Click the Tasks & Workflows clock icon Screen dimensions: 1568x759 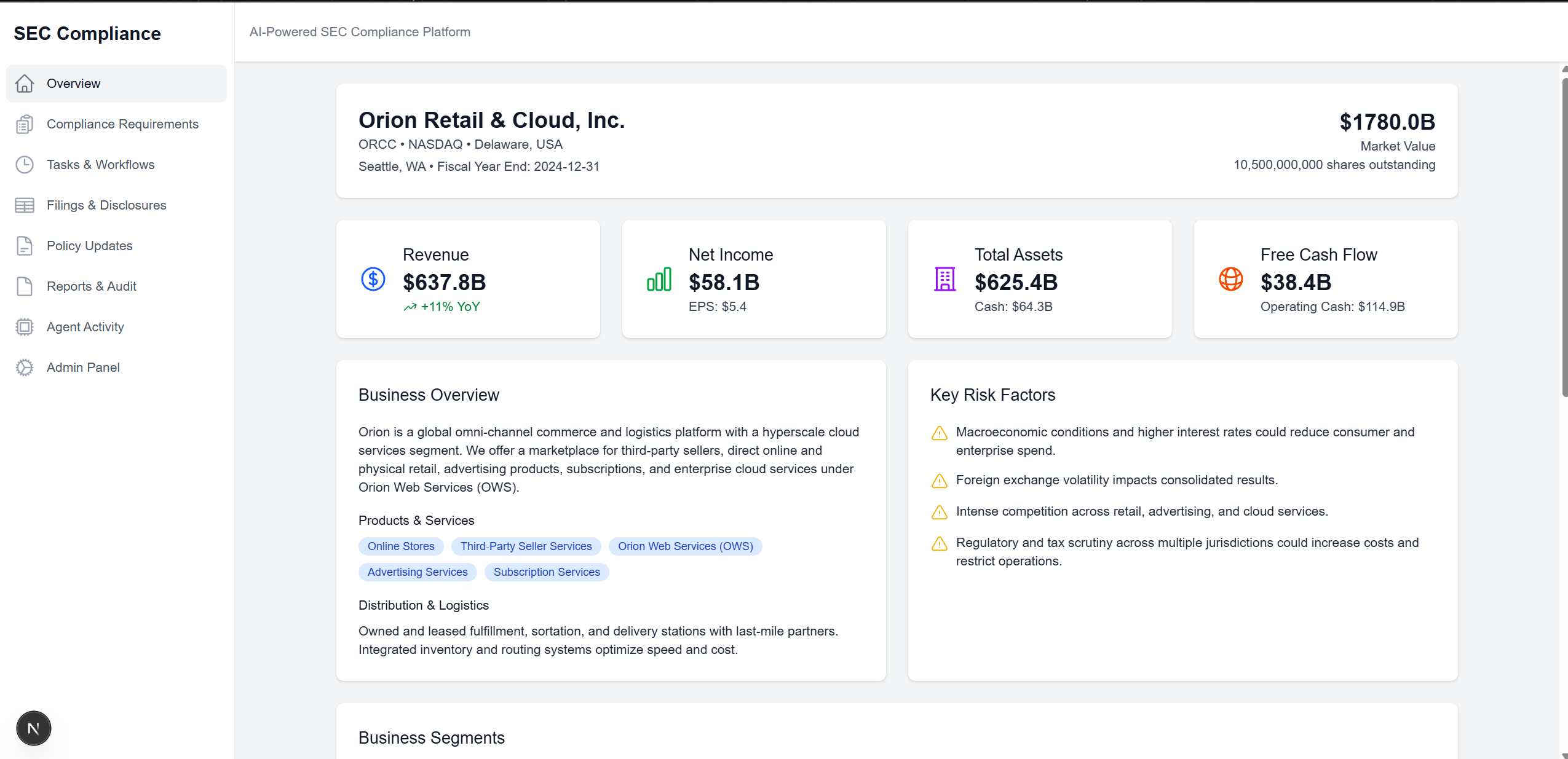point(25,165)
